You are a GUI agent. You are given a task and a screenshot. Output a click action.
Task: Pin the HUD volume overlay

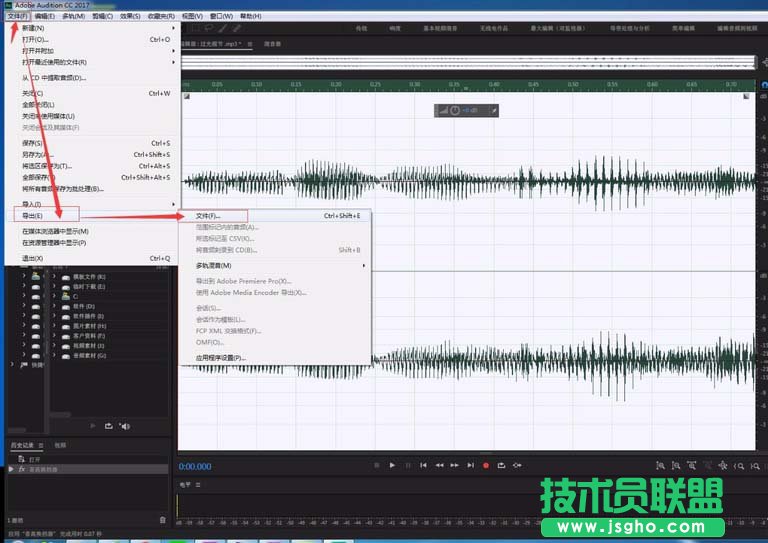pyautogui.click(x=494, y=111)
